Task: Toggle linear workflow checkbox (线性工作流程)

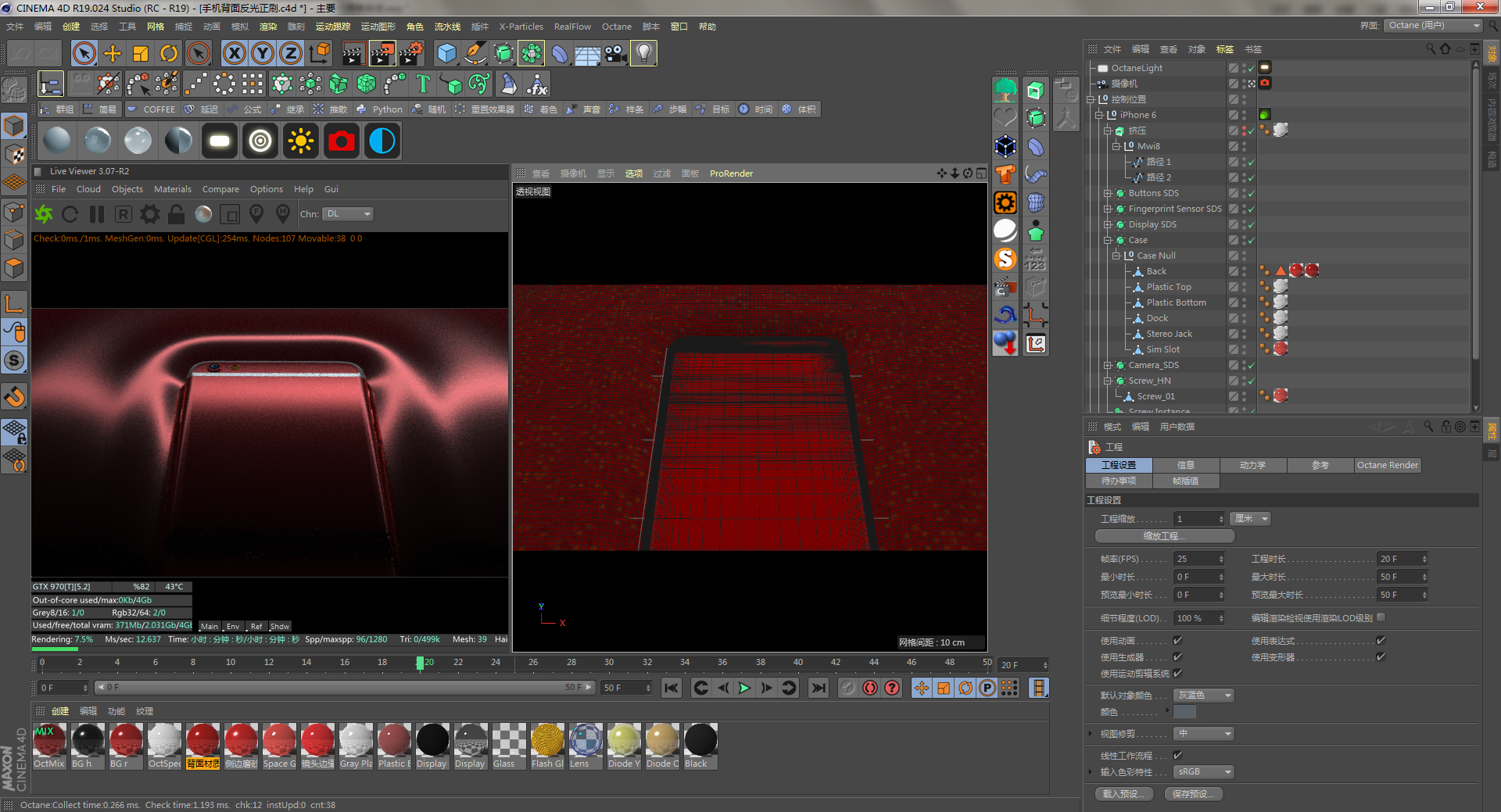Action: click(x=1178, y=756)
